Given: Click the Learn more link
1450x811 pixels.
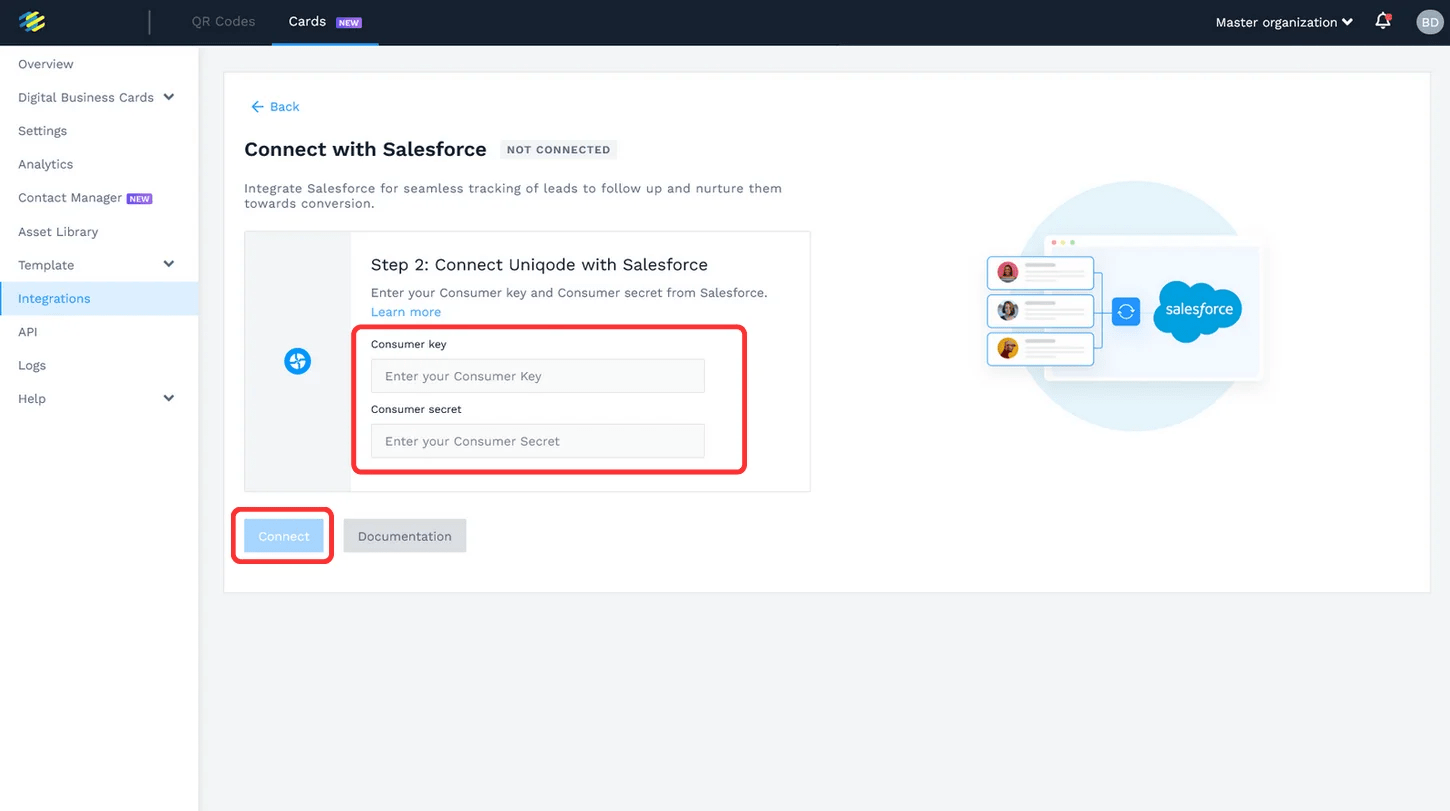Looking at the screenshot, I should pyautogui.click(x=405, y=311).
